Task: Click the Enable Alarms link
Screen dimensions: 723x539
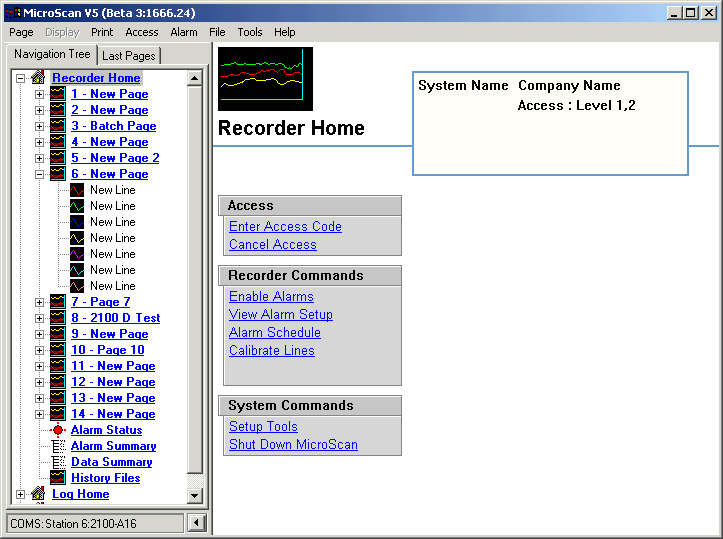Action: (272, 296)
